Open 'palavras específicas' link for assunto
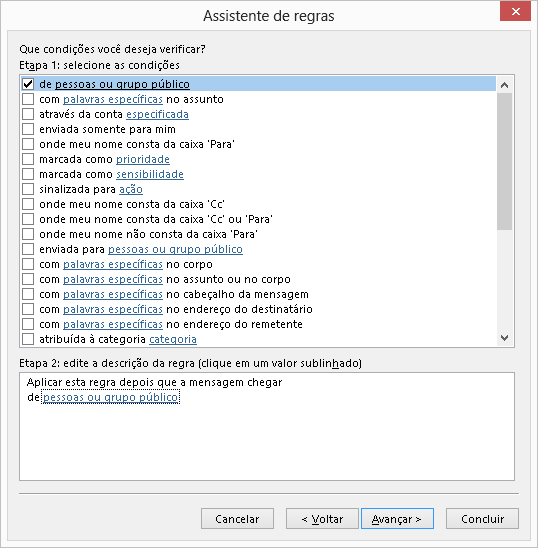The image size is (538, 548). 113,99
